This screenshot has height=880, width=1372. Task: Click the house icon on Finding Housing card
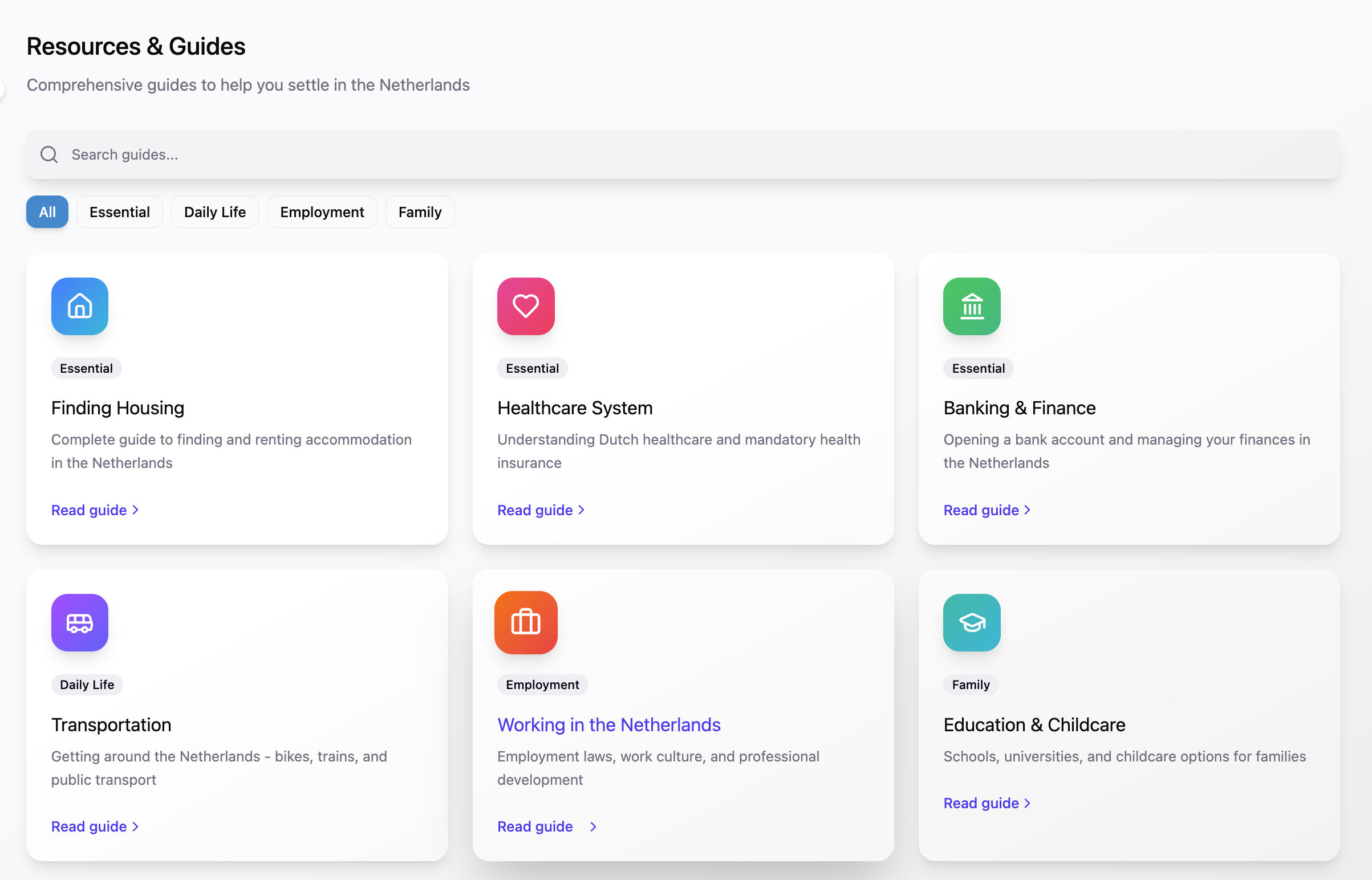click(x=79, y=306)
